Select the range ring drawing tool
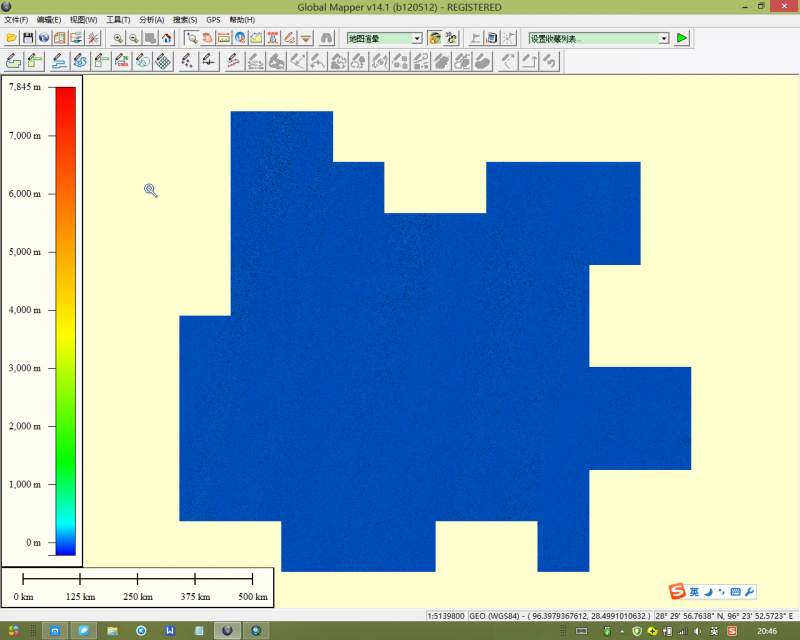 pos(143,62)
